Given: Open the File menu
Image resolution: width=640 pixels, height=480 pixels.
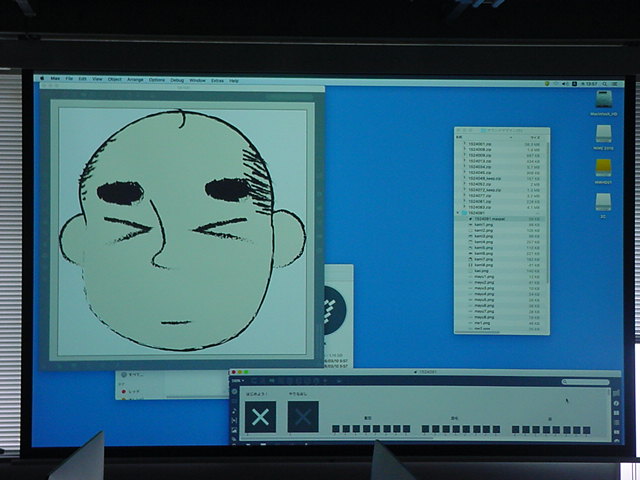Looking at the screenshot, I should tap(69, 78).
